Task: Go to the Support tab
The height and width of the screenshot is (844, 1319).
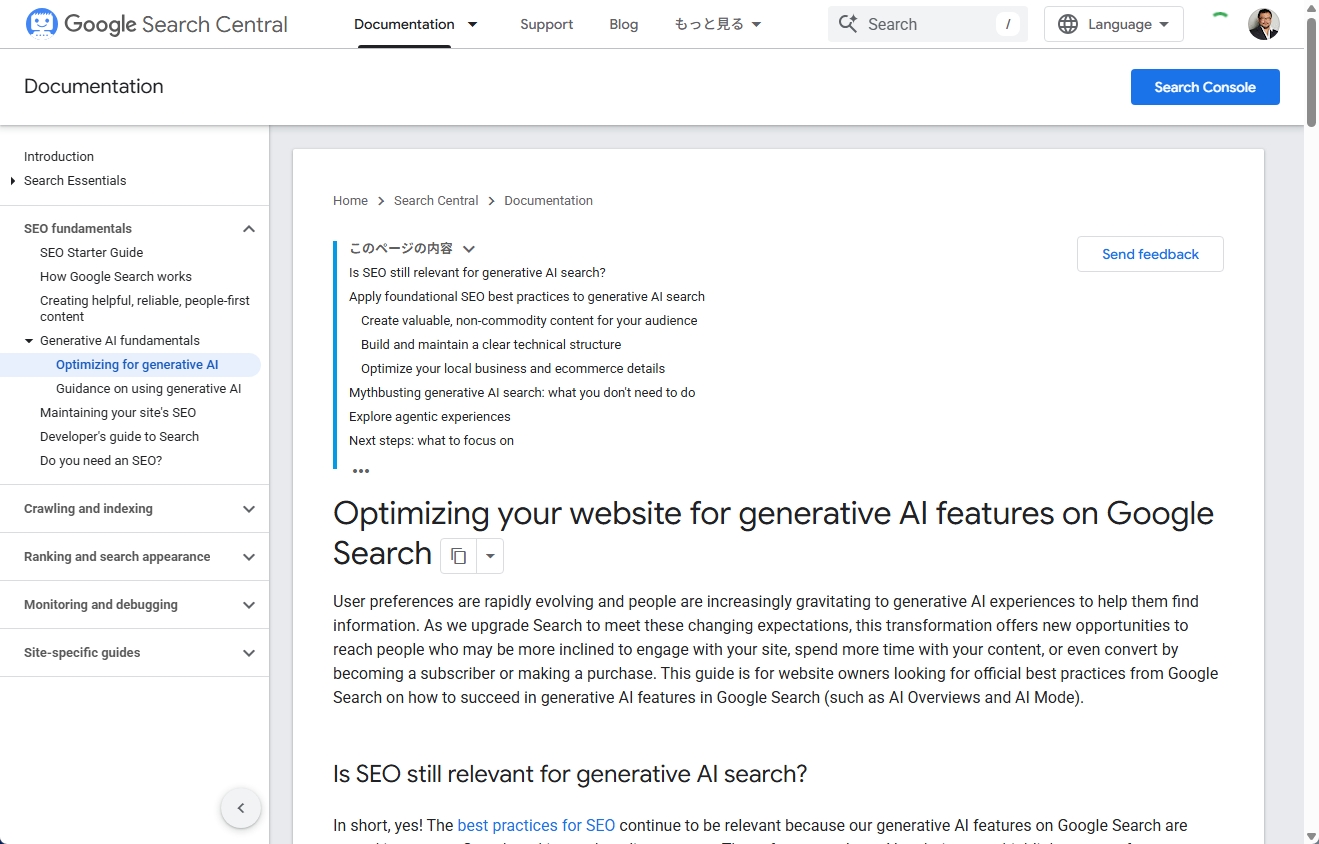Action: point(547,24)
